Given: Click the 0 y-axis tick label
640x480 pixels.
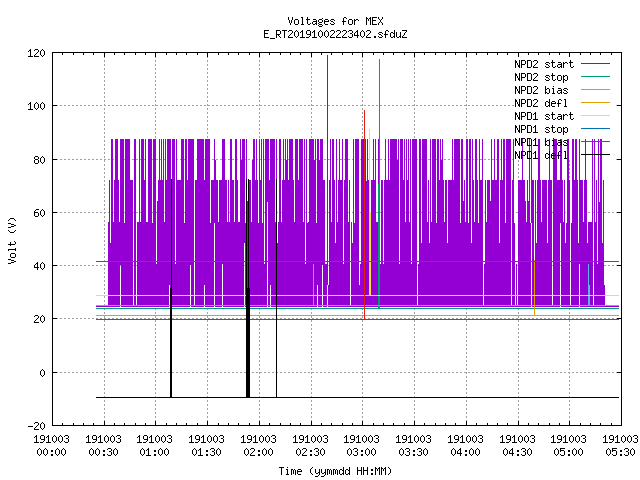Looking at the screenshot, I should [x=42, y=373].
